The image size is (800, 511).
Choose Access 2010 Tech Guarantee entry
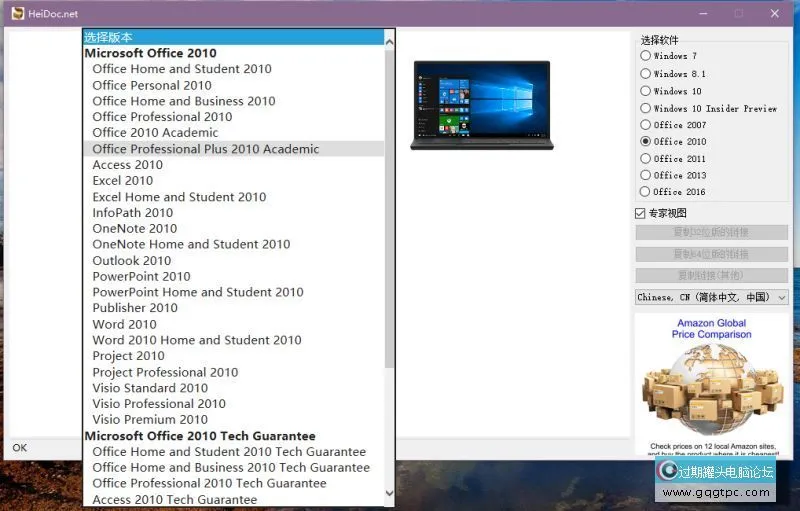175,500
